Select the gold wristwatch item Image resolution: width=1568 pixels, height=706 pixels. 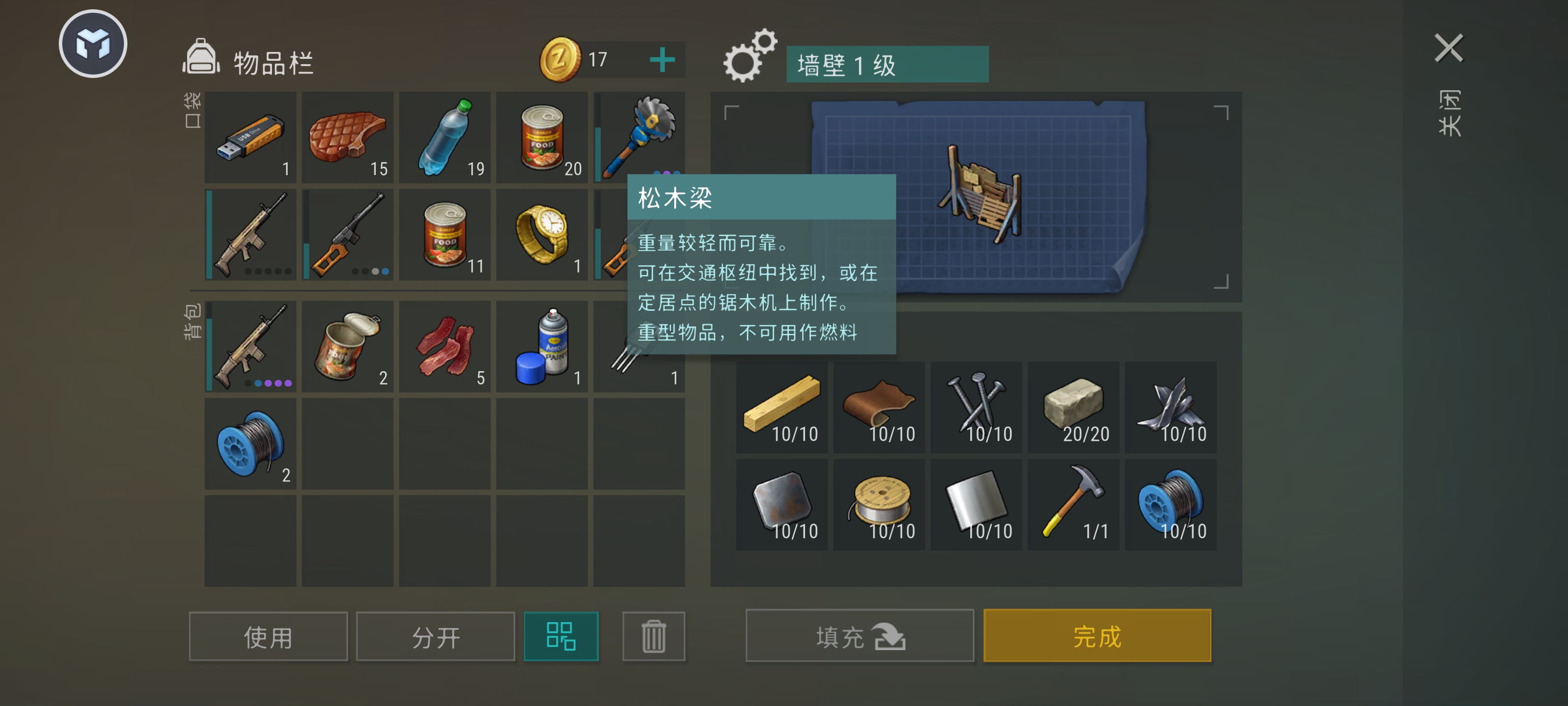coord(542,234)
